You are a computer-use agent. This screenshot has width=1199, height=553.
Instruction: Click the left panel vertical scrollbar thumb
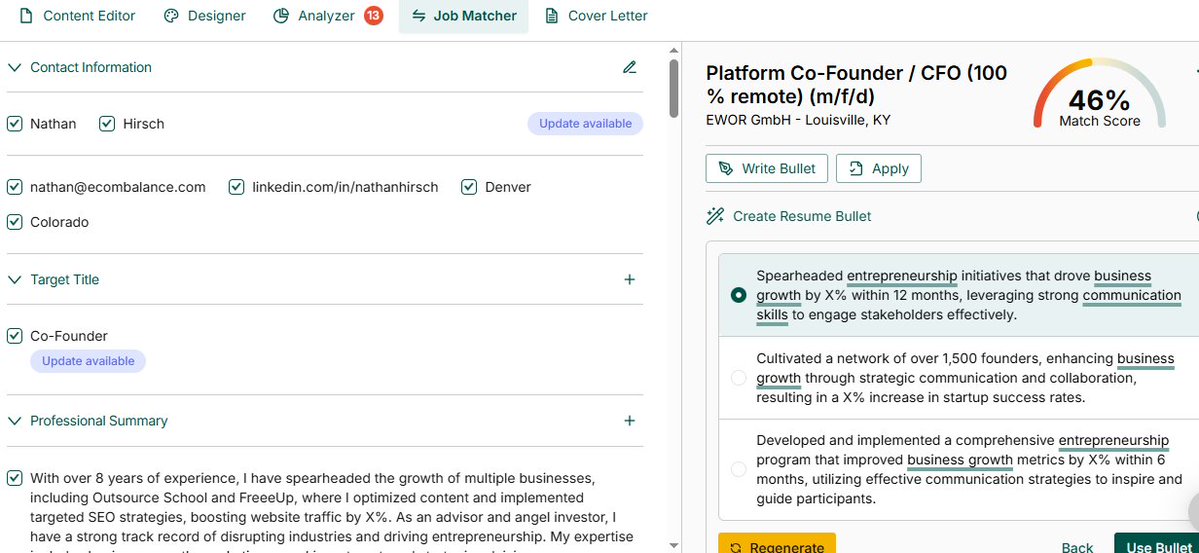tap(674, 88)
